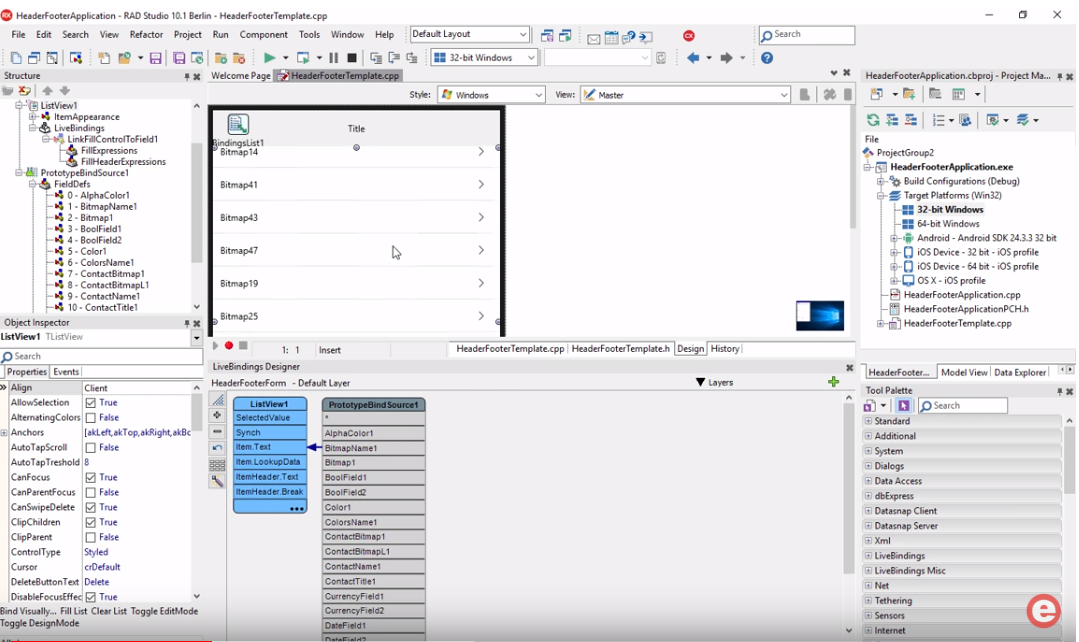Click in the IDE Search field at top
The height and width of the screenshot is (642, 1079).
click(806, 34)
